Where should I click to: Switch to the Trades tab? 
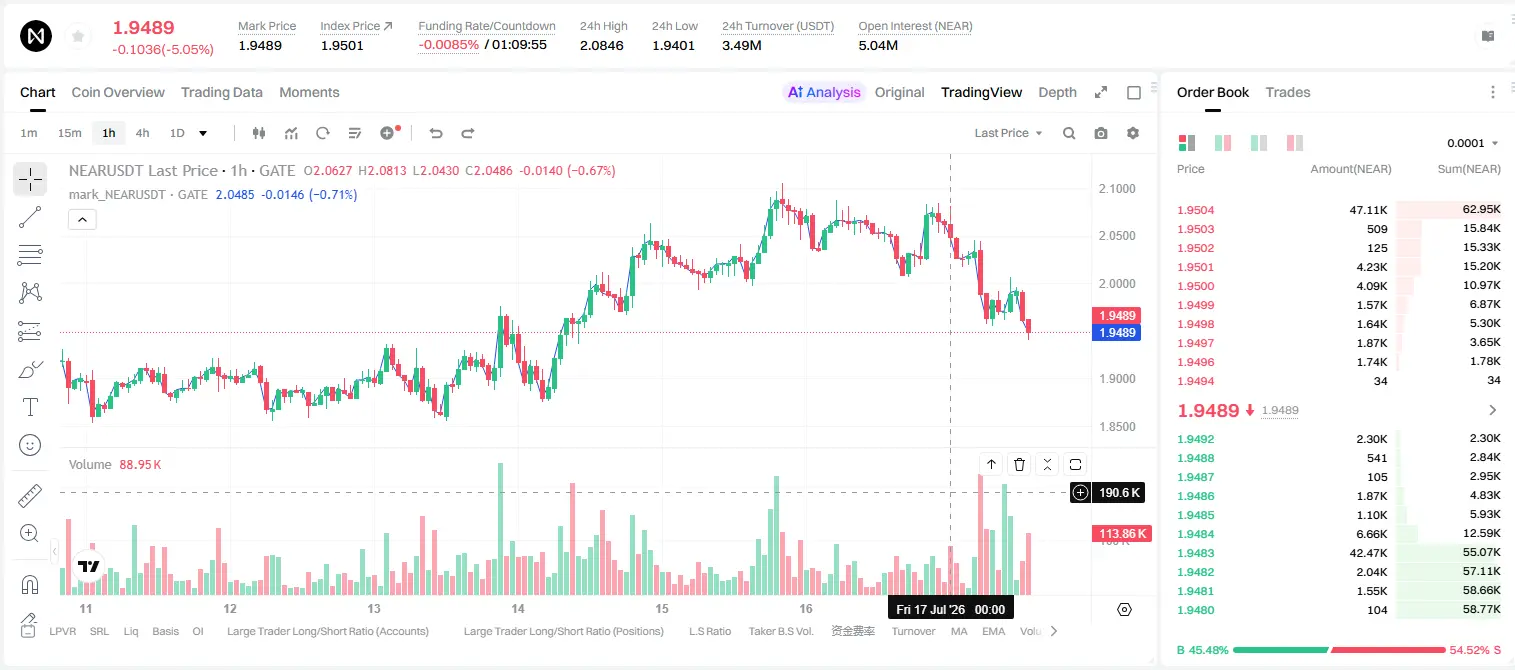pyautogui.click(x=1288, y=92)
